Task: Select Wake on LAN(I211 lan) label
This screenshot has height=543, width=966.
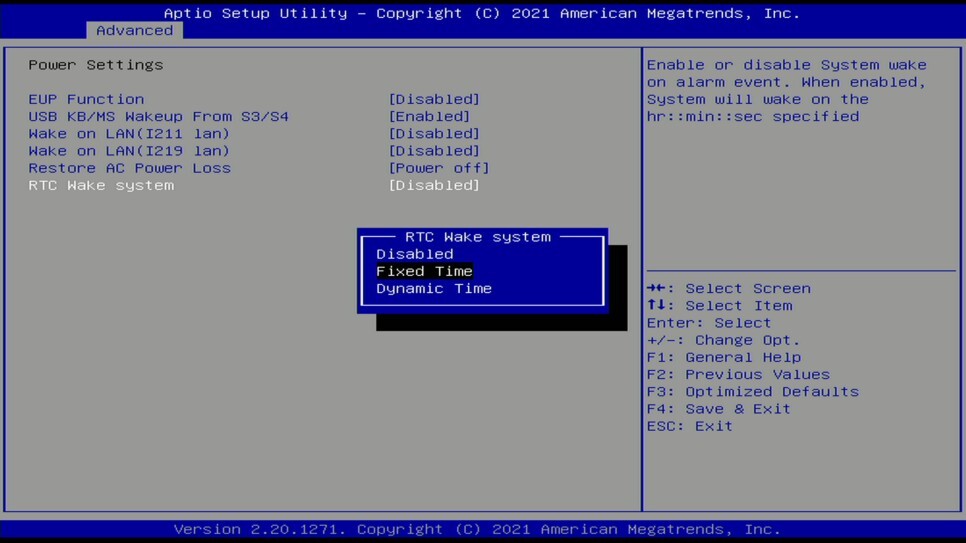Action: (x=129, y=134)
